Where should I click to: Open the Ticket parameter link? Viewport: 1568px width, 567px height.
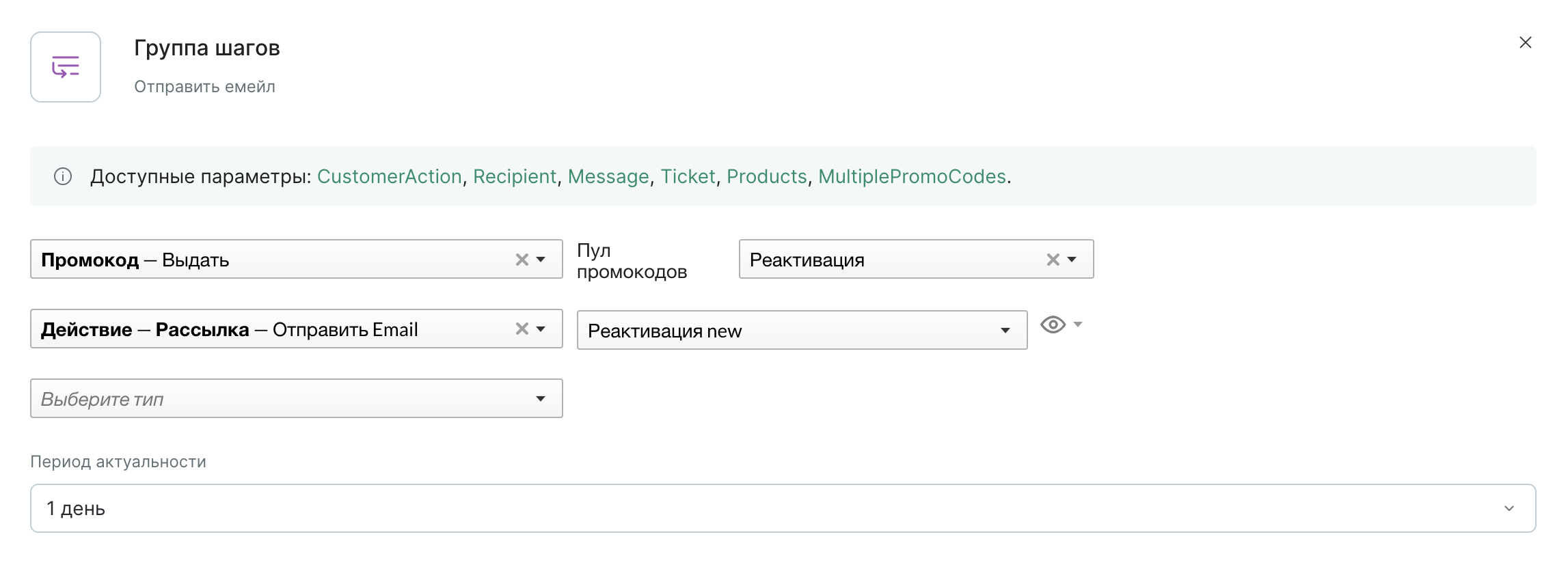click(688, 176)
